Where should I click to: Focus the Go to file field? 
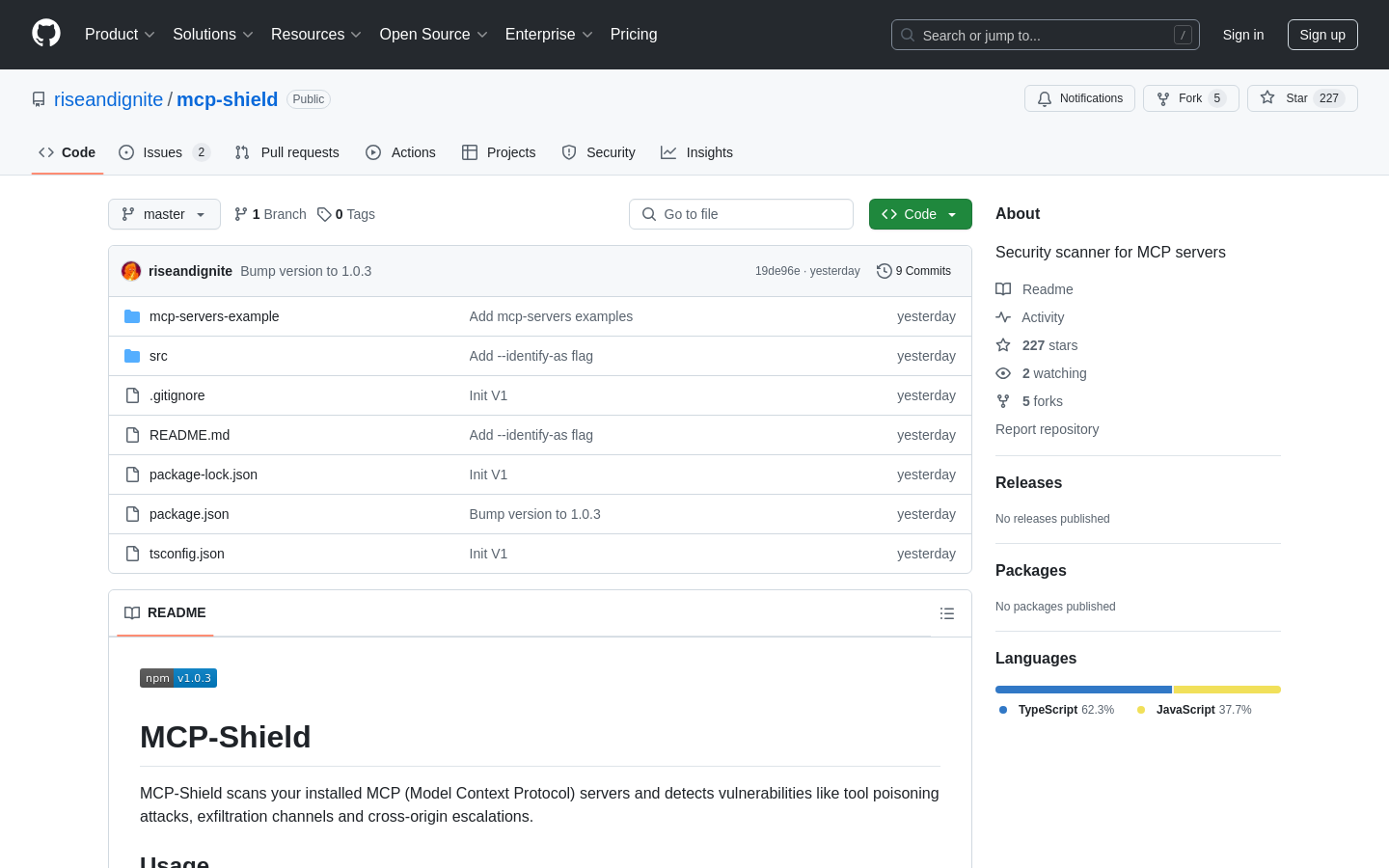tap(741, 214)
